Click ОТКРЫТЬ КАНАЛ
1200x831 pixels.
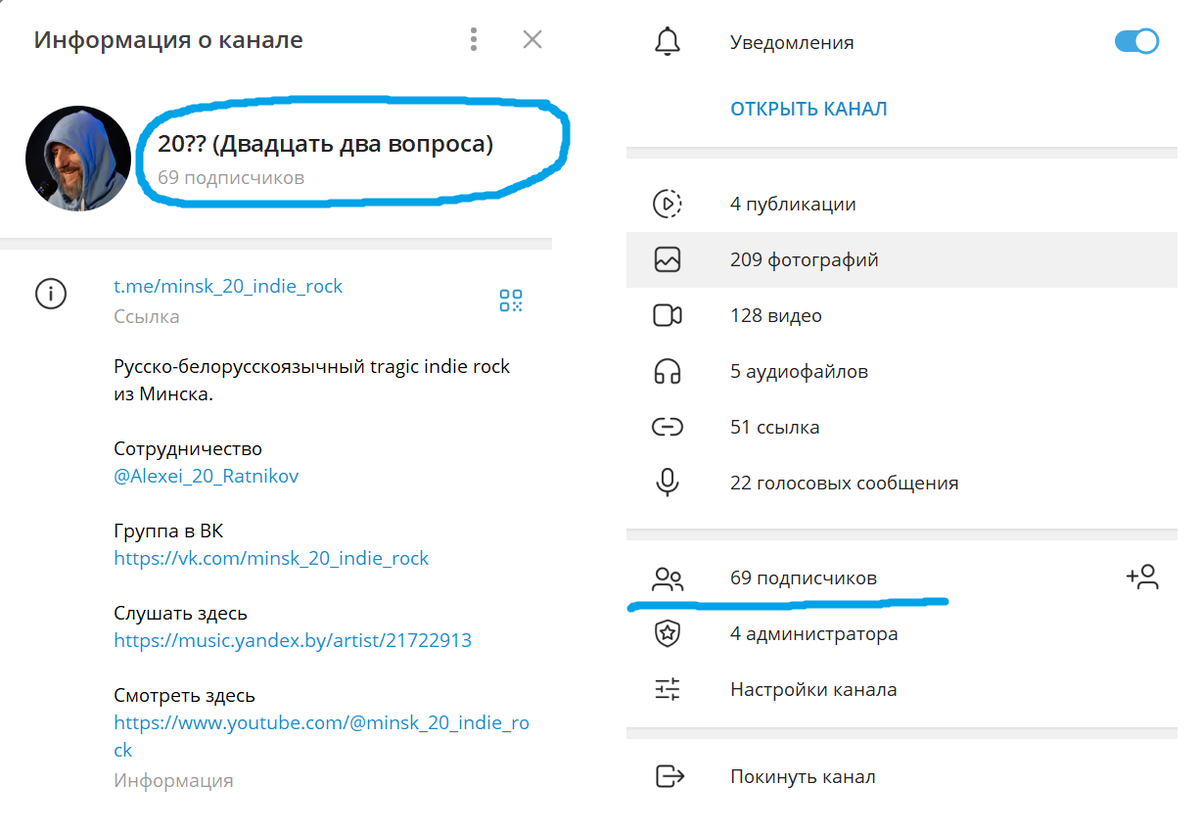[808, 108]
